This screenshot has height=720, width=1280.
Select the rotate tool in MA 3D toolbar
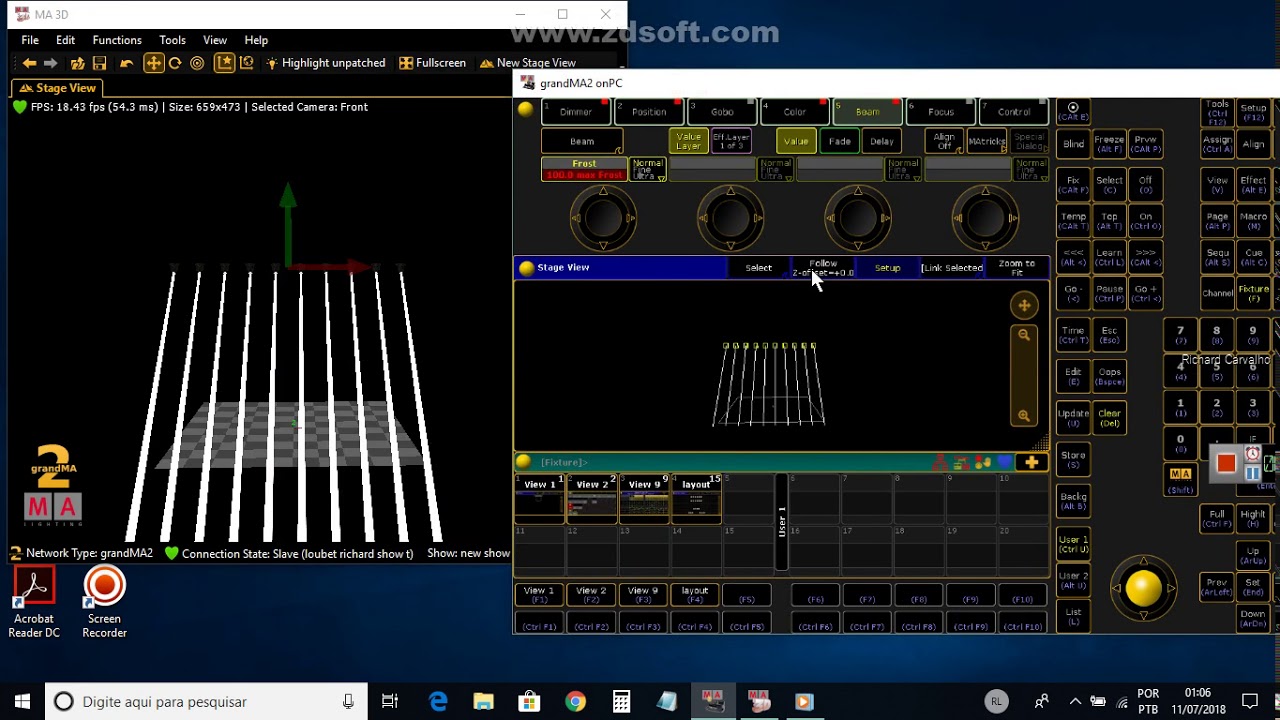[x=175, y=63]
